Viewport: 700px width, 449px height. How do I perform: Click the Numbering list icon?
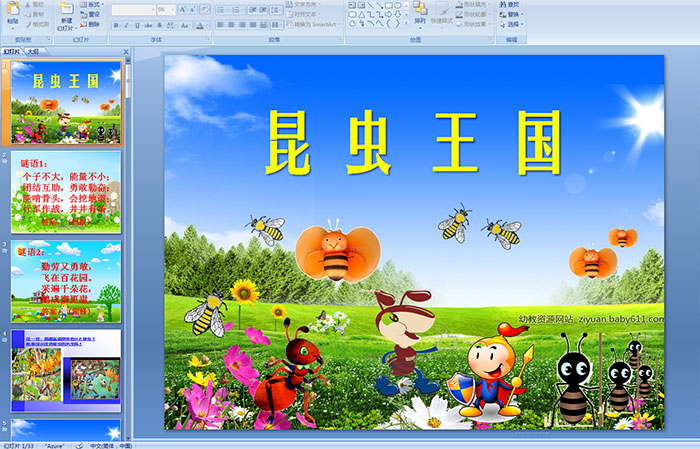(238, 10)
